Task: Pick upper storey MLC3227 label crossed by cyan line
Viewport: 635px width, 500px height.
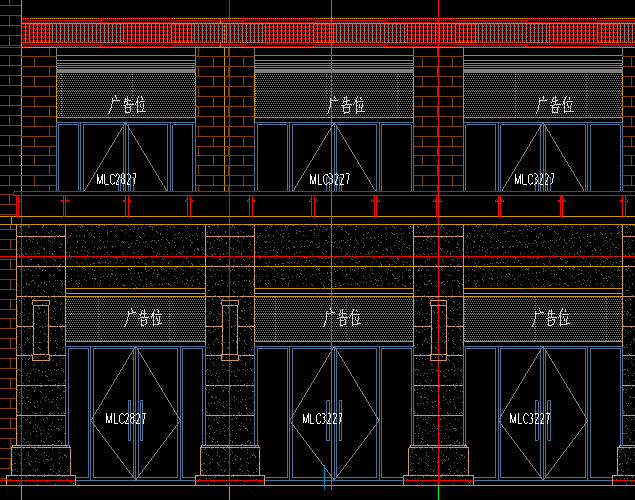Action: tap(330, 179)
